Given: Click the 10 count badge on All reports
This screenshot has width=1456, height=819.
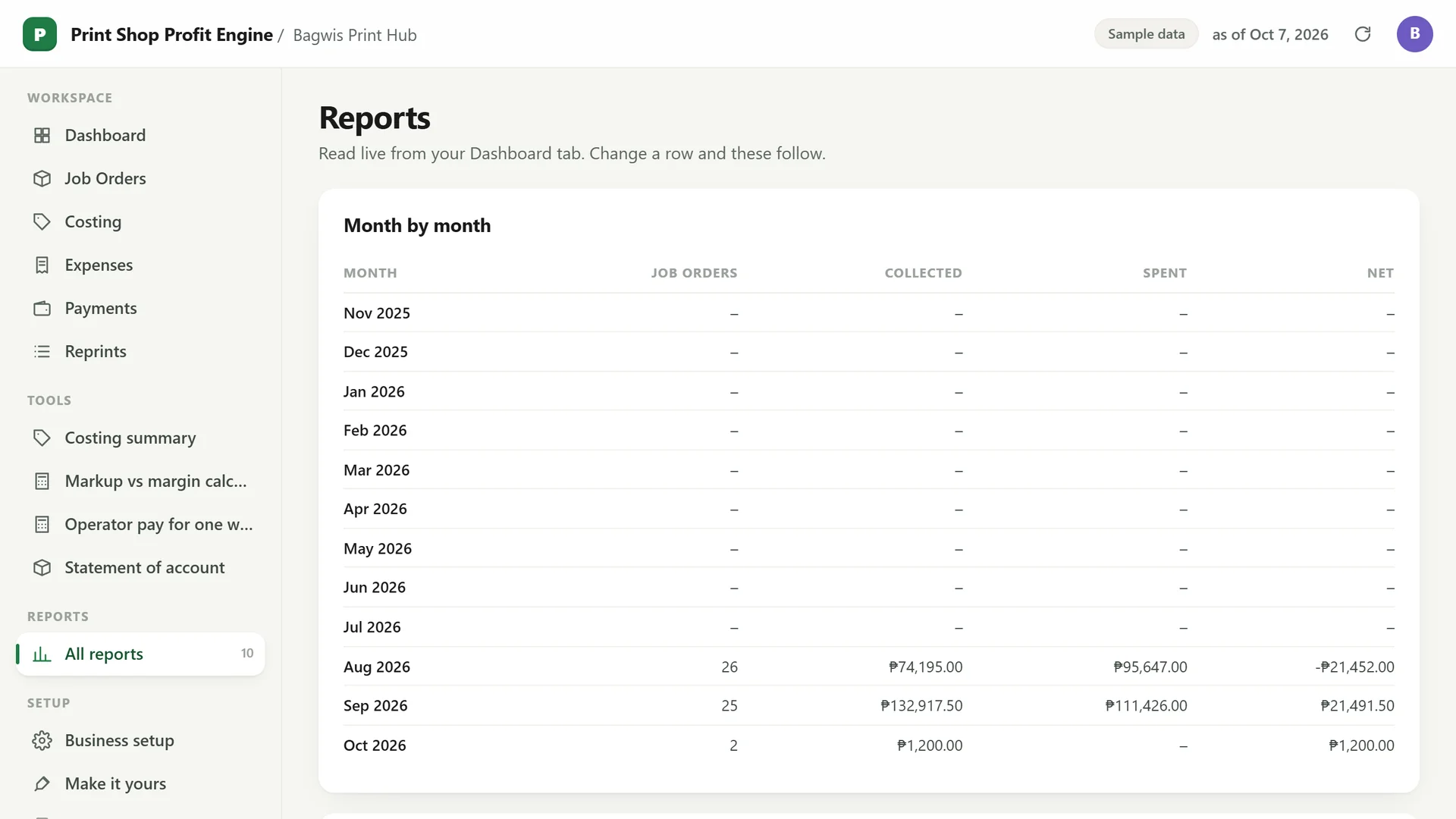Looking at the screenshot, I should tap(247, 654).
